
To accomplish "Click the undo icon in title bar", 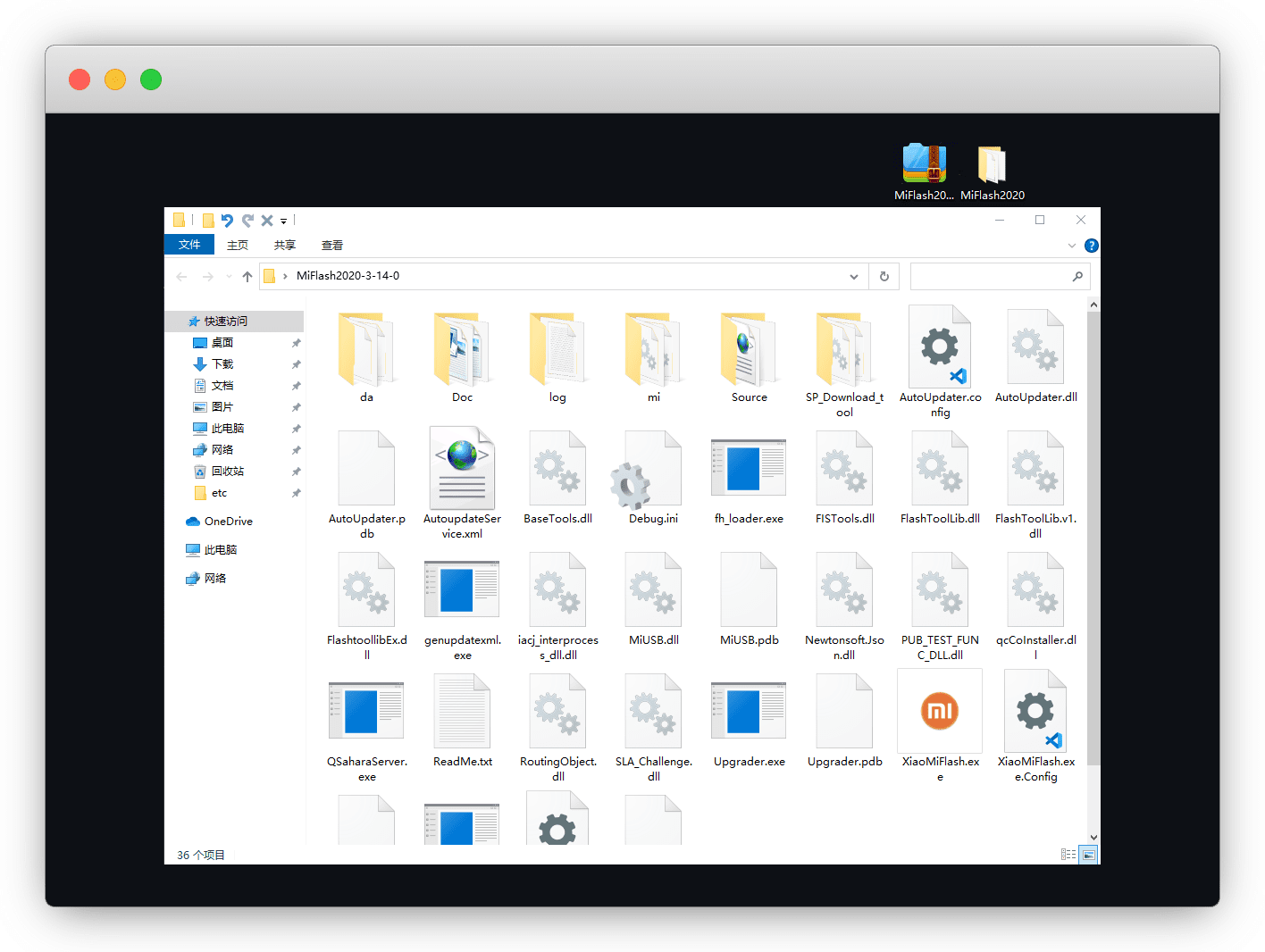I will pos(227,221).
